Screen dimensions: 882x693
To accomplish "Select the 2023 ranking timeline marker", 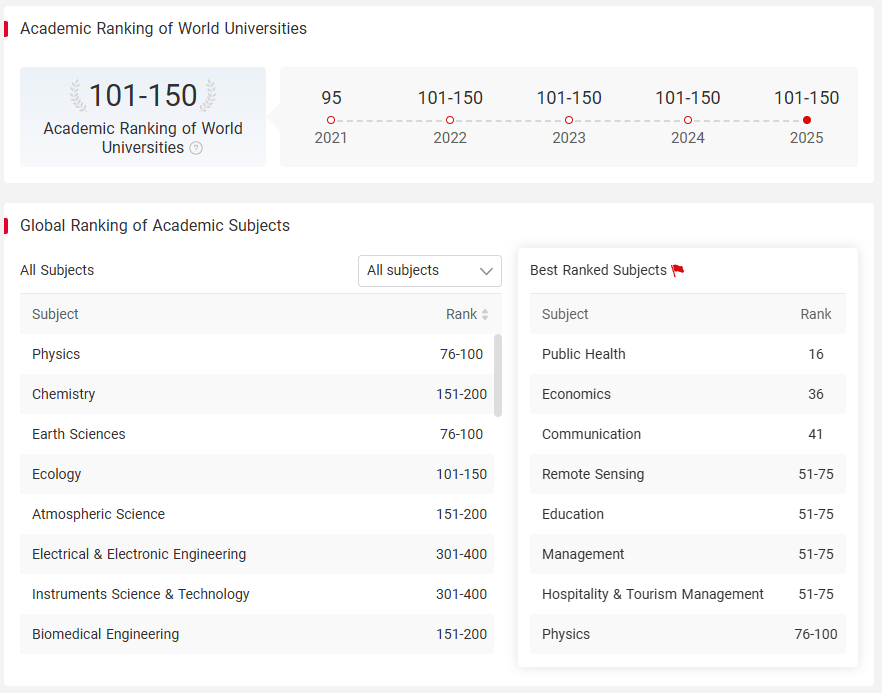I will tap(569, 120).
